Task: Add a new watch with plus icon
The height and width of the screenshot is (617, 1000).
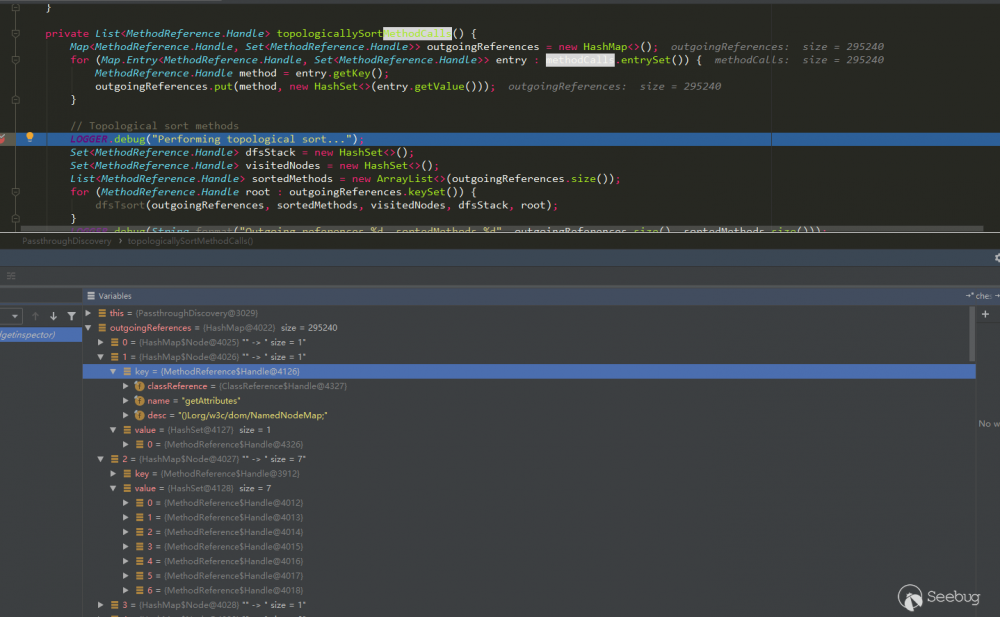Action: point(986,314)
